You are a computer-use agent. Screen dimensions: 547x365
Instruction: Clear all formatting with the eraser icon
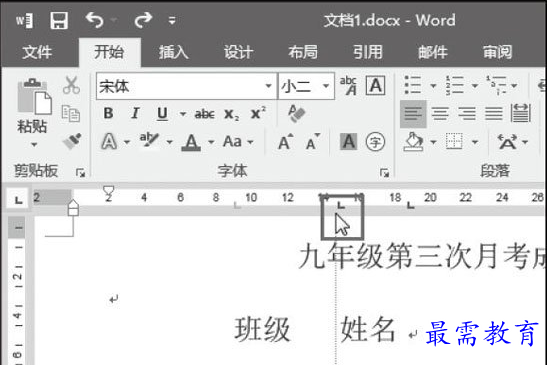(297, 114)
